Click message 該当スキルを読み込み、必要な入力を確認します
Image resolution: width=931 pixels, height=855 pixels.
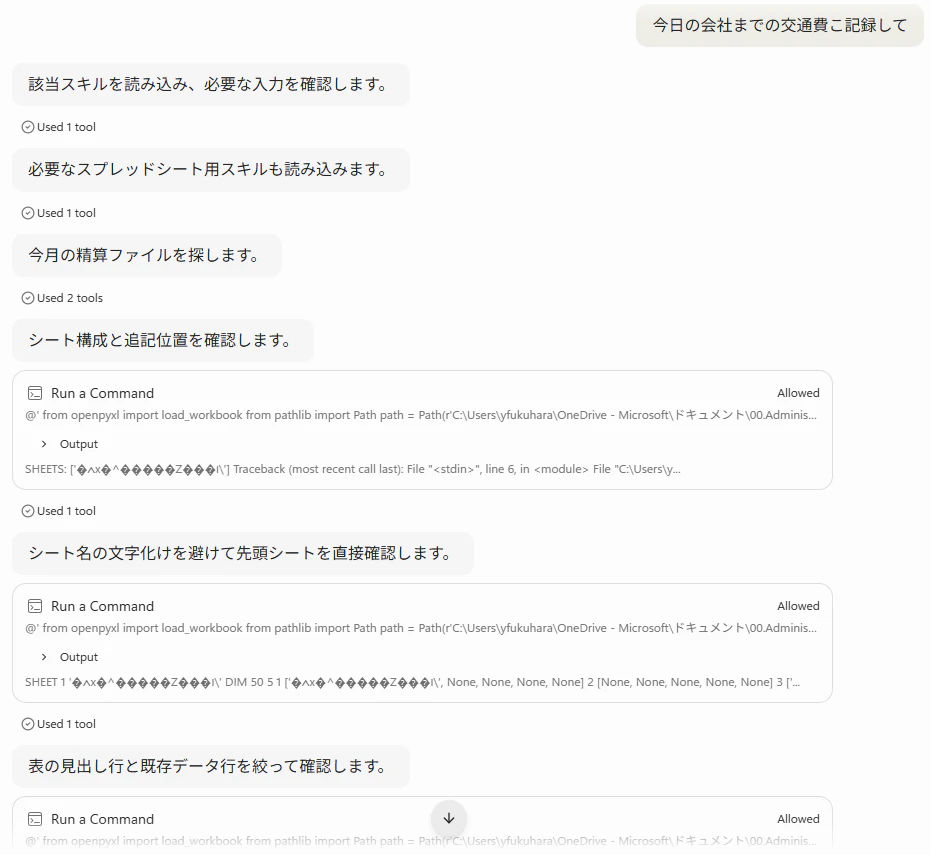(211, 84)
